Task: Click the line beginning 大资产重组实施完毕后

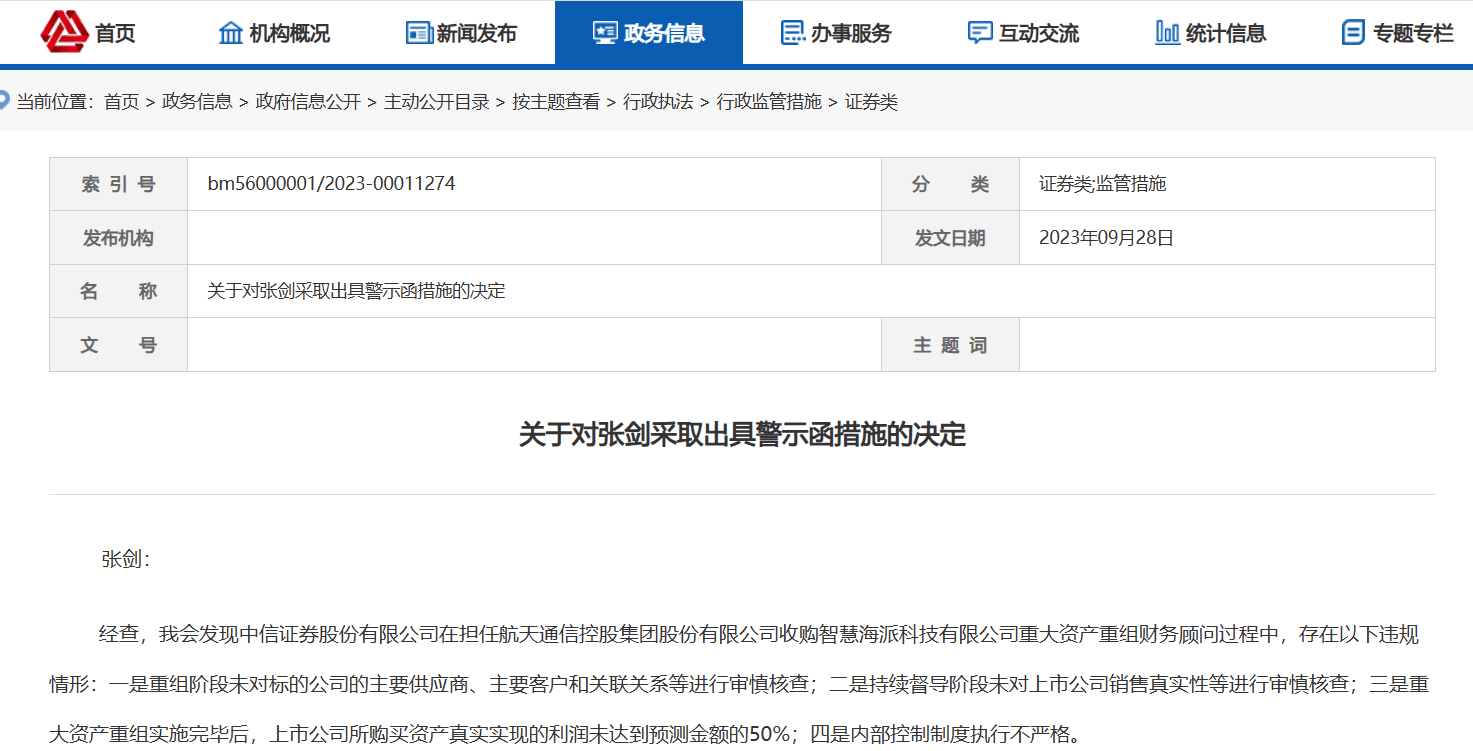Action: point(565,736)
